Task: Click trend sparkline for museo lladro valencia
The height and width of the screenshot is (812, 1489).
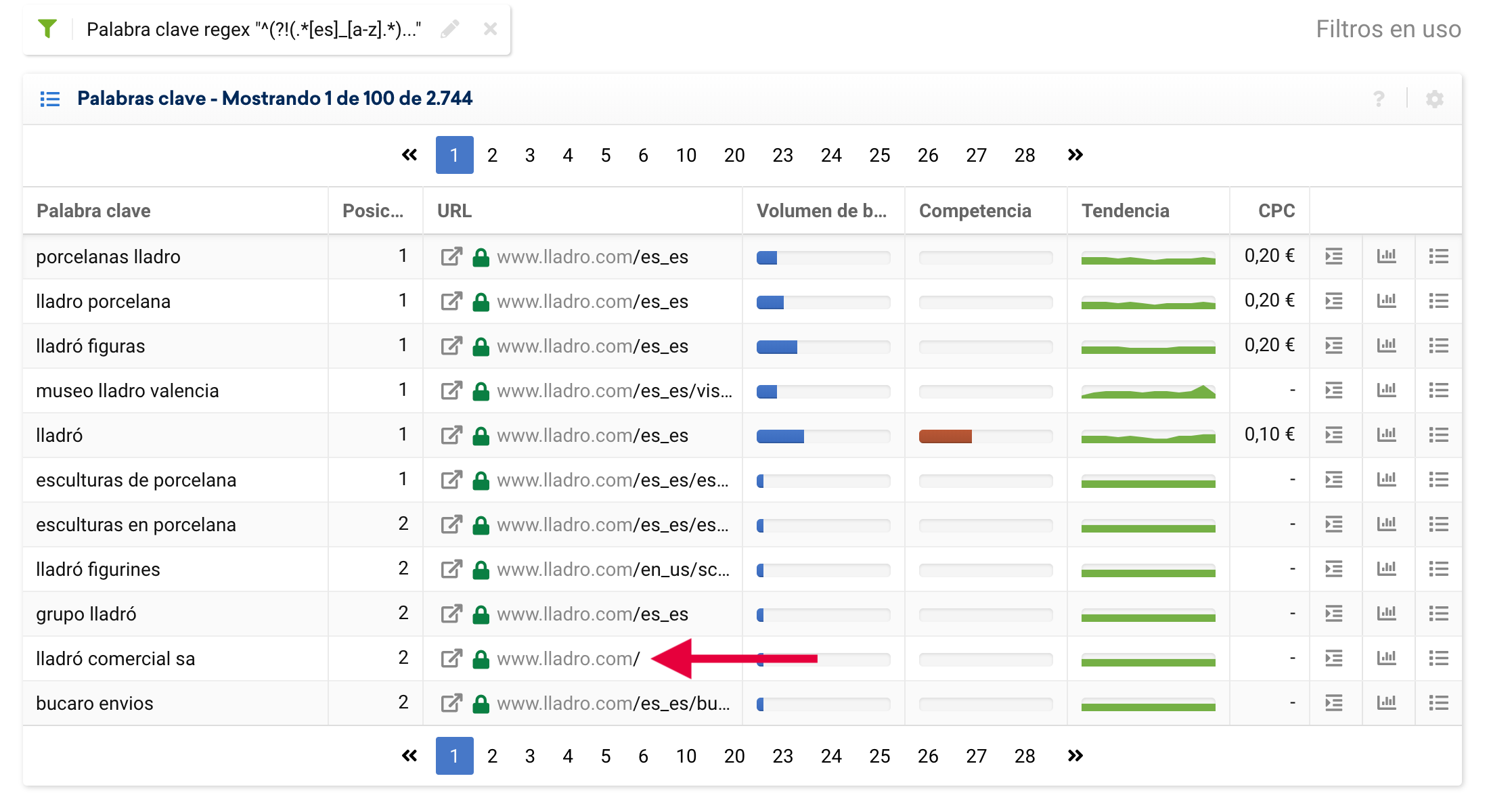Action: coord(1149,391)
